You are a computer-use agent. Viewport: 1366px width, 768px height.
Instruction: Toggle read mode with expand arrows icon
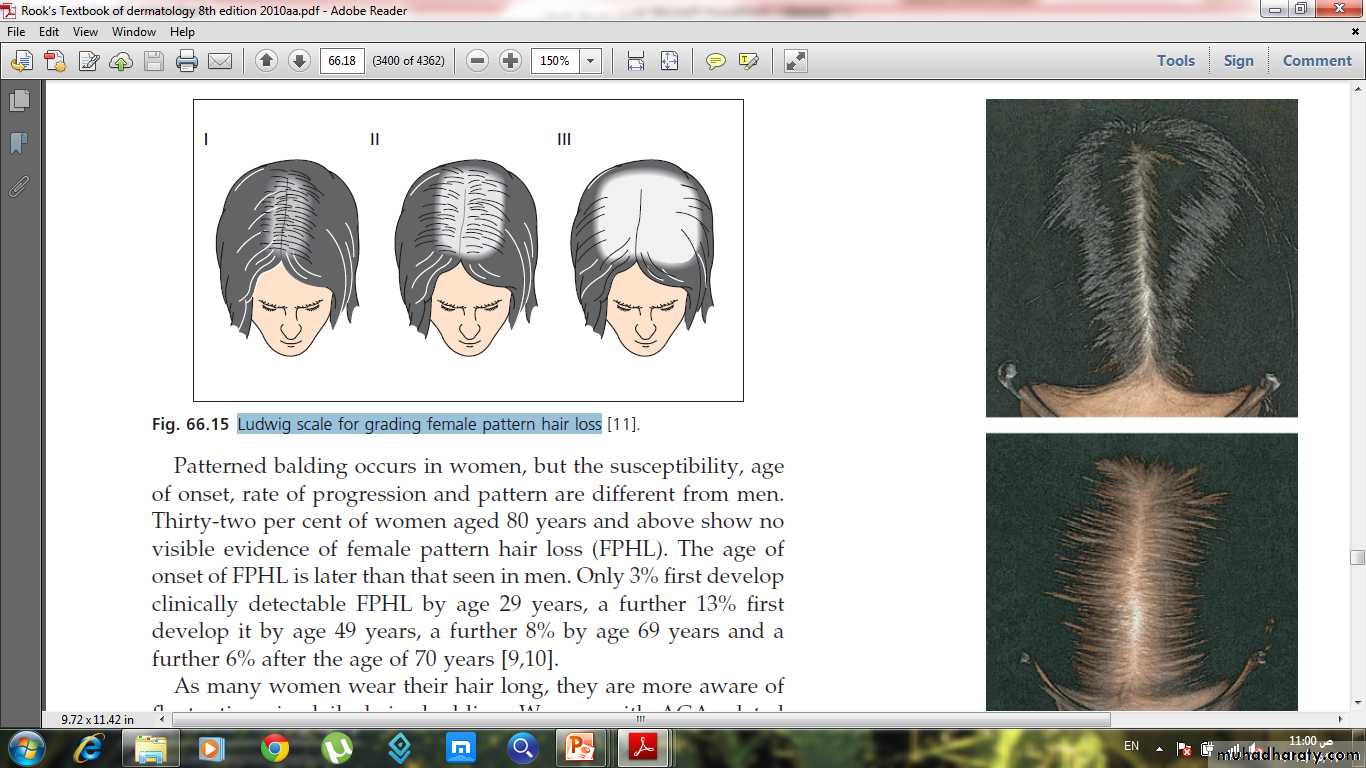click(795, 61)
